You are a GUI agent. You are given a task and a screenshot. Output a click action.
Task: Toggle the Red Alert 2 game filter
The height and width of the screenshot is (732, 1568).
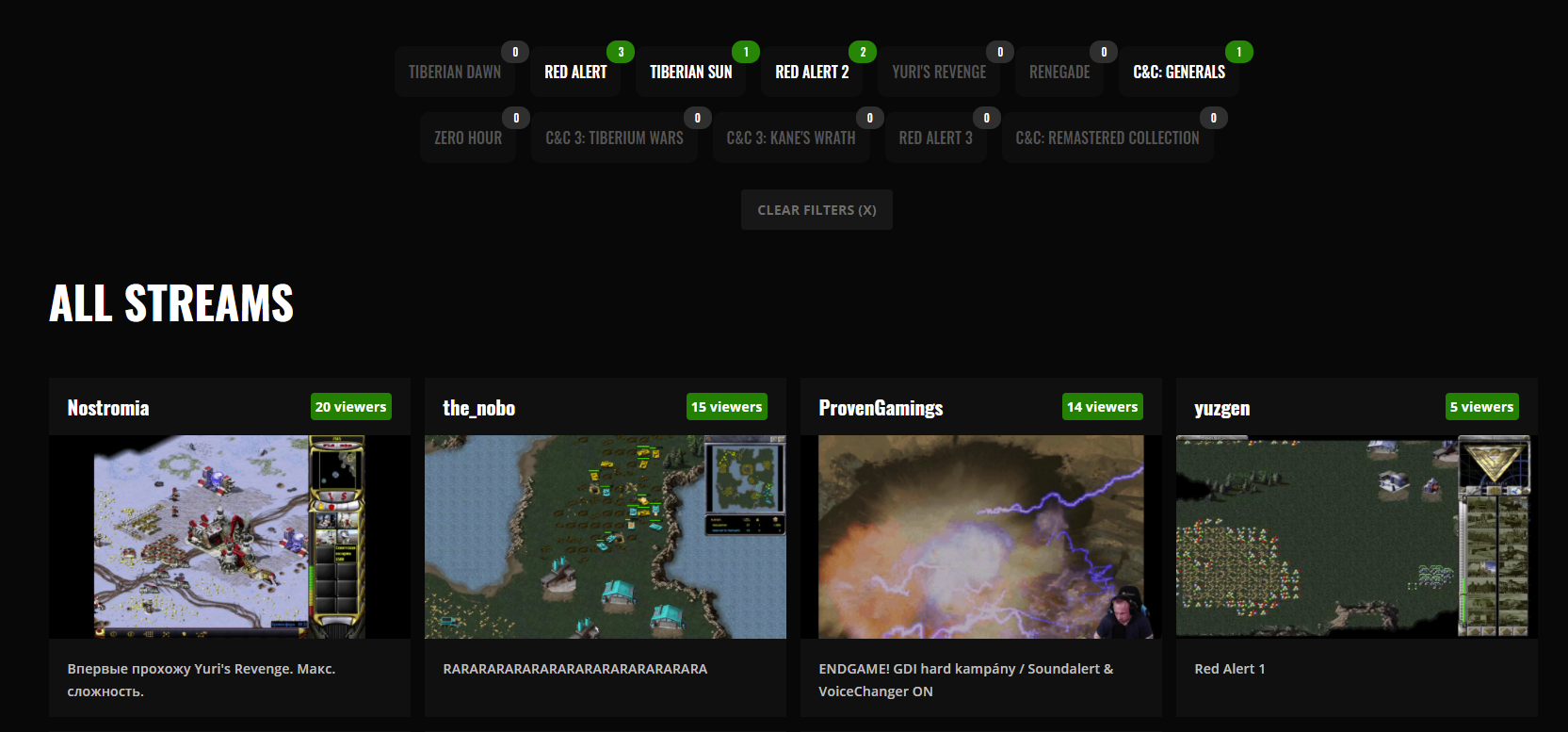(812, 72)
